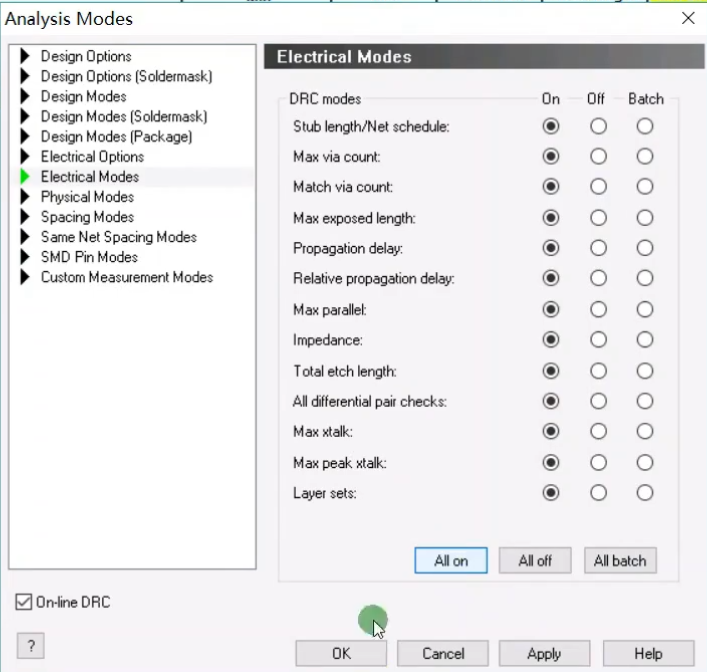Expand the Electrical Options arrow
The image size is (707, 672).
[25, 156]
